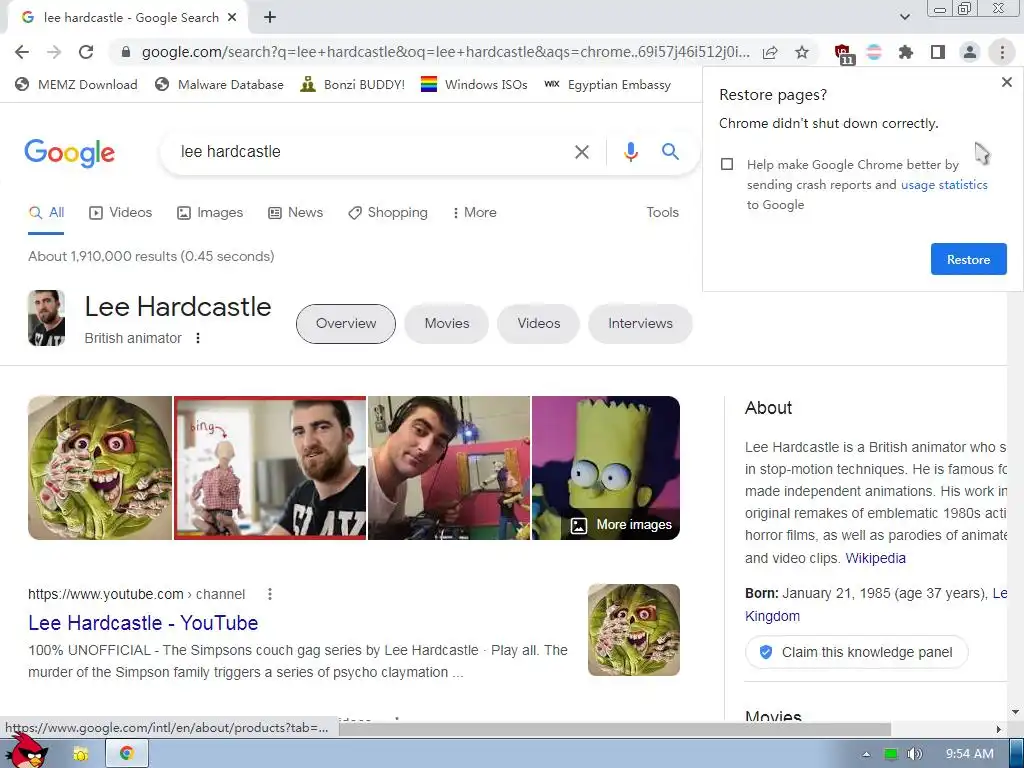Open options for the YouTube result
1024x768 pixels.
270,594
